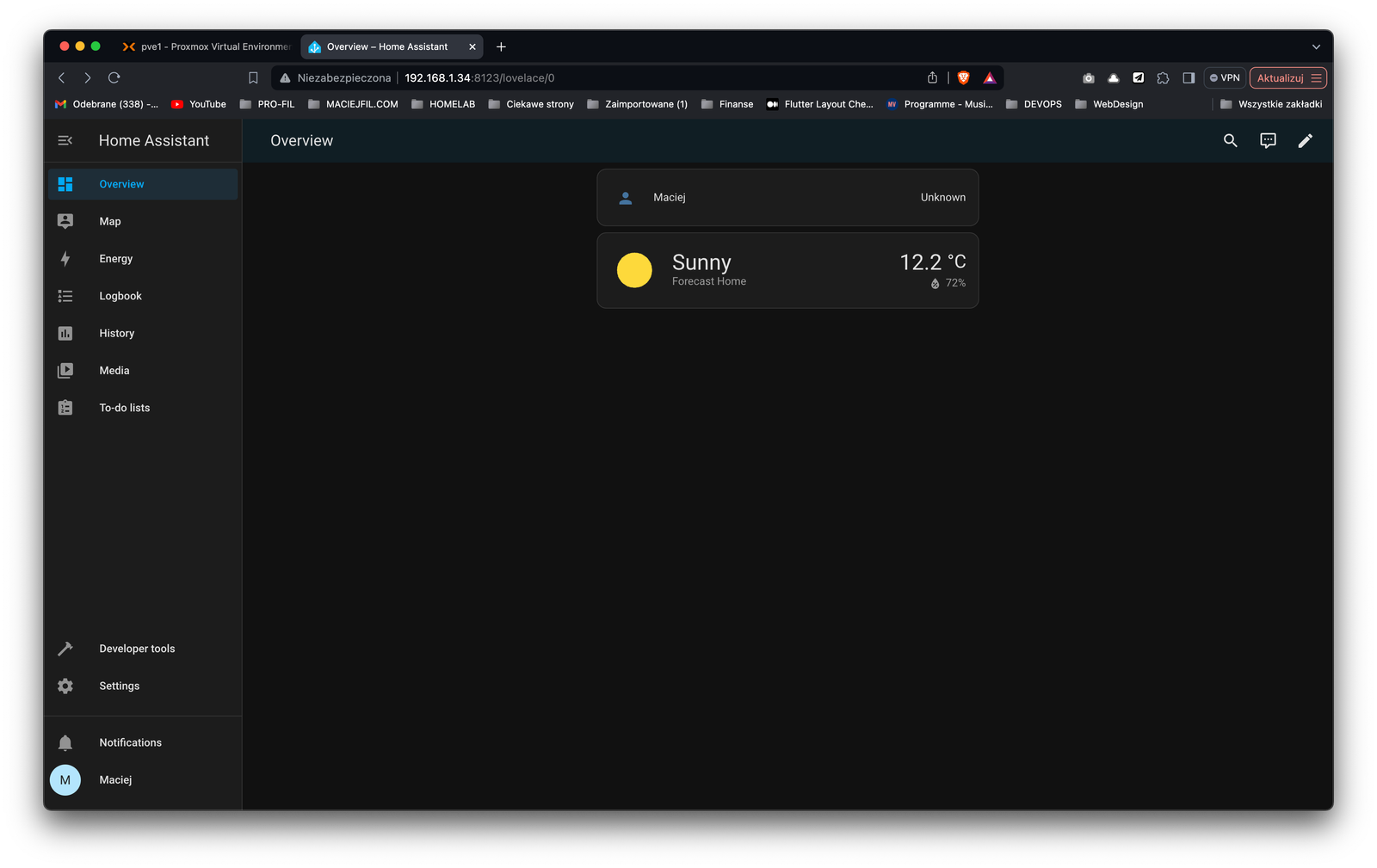Switch to the pve1 Proxmox tab
Image resolution: width=1377 pixels, height=868 pixels.
[x=207, y=46]
